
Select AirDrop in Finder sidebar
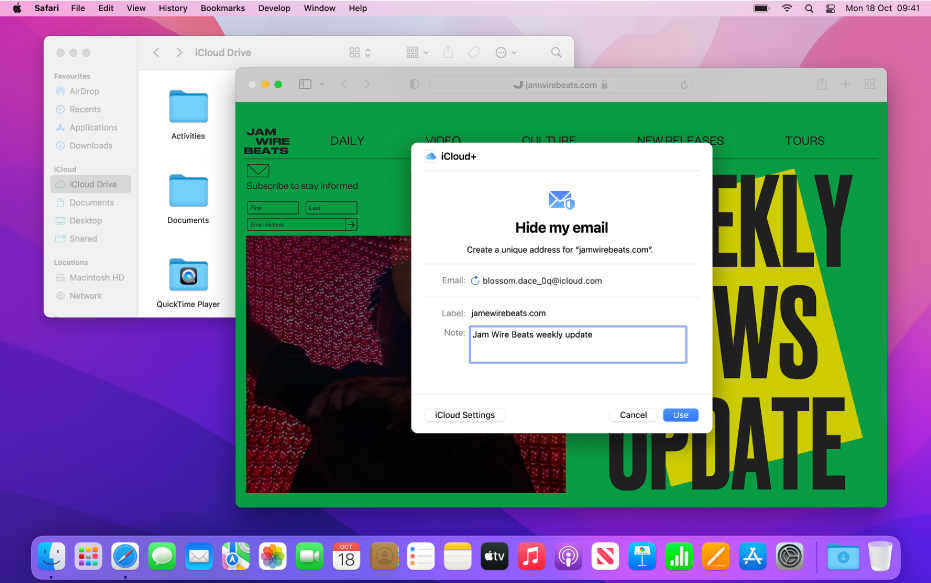pyautogui.click(x=84, y=91)
